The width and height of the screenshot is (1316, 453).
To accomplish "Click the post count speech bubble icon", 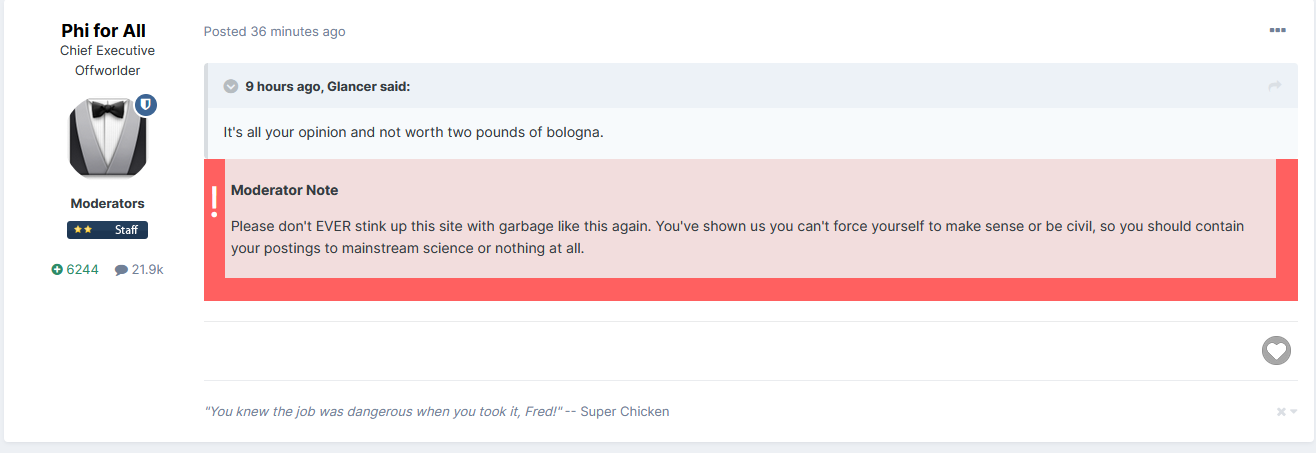I will [121, 270].
